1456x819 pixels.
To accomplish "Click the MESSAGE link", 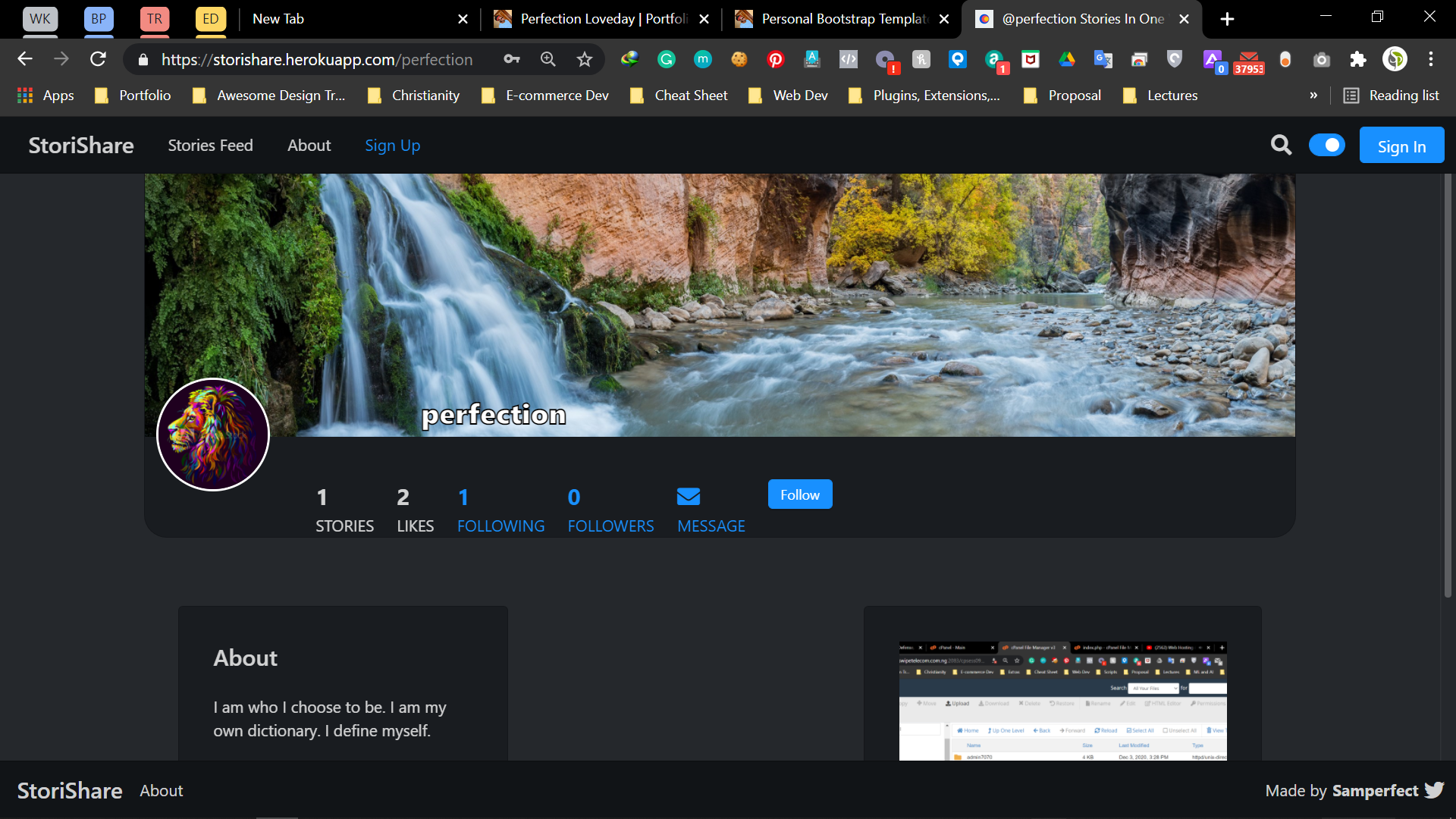I will point(711,526).
